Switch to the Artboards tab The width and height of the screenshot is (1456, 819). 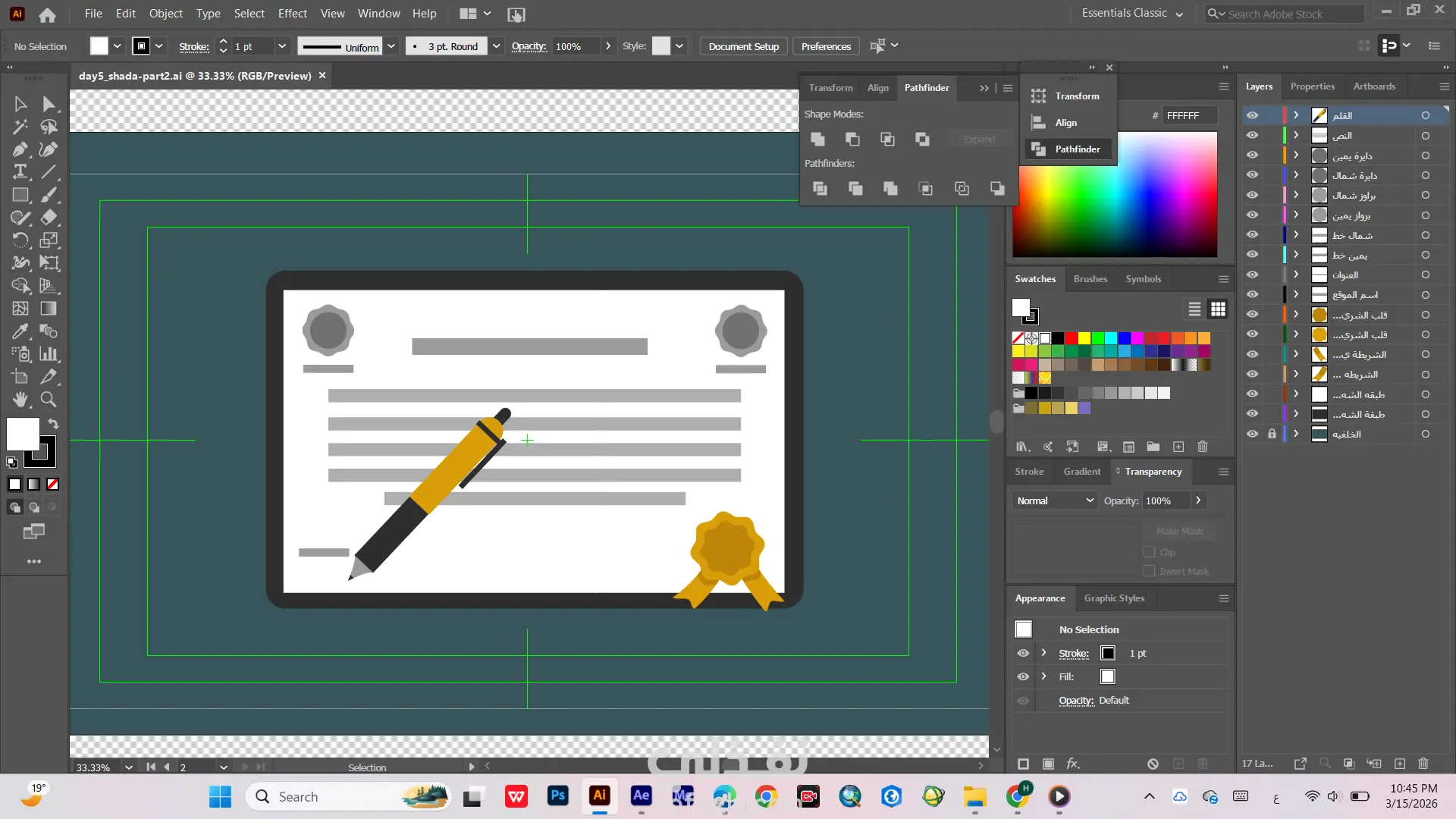[x=1373, y=86]
